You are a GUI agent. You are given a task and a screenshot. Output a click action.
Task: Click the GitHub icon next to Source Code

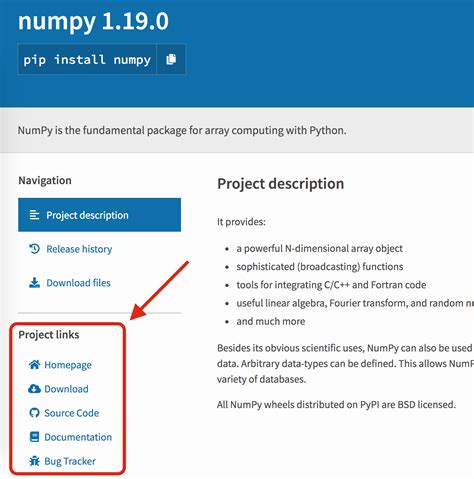34,413
